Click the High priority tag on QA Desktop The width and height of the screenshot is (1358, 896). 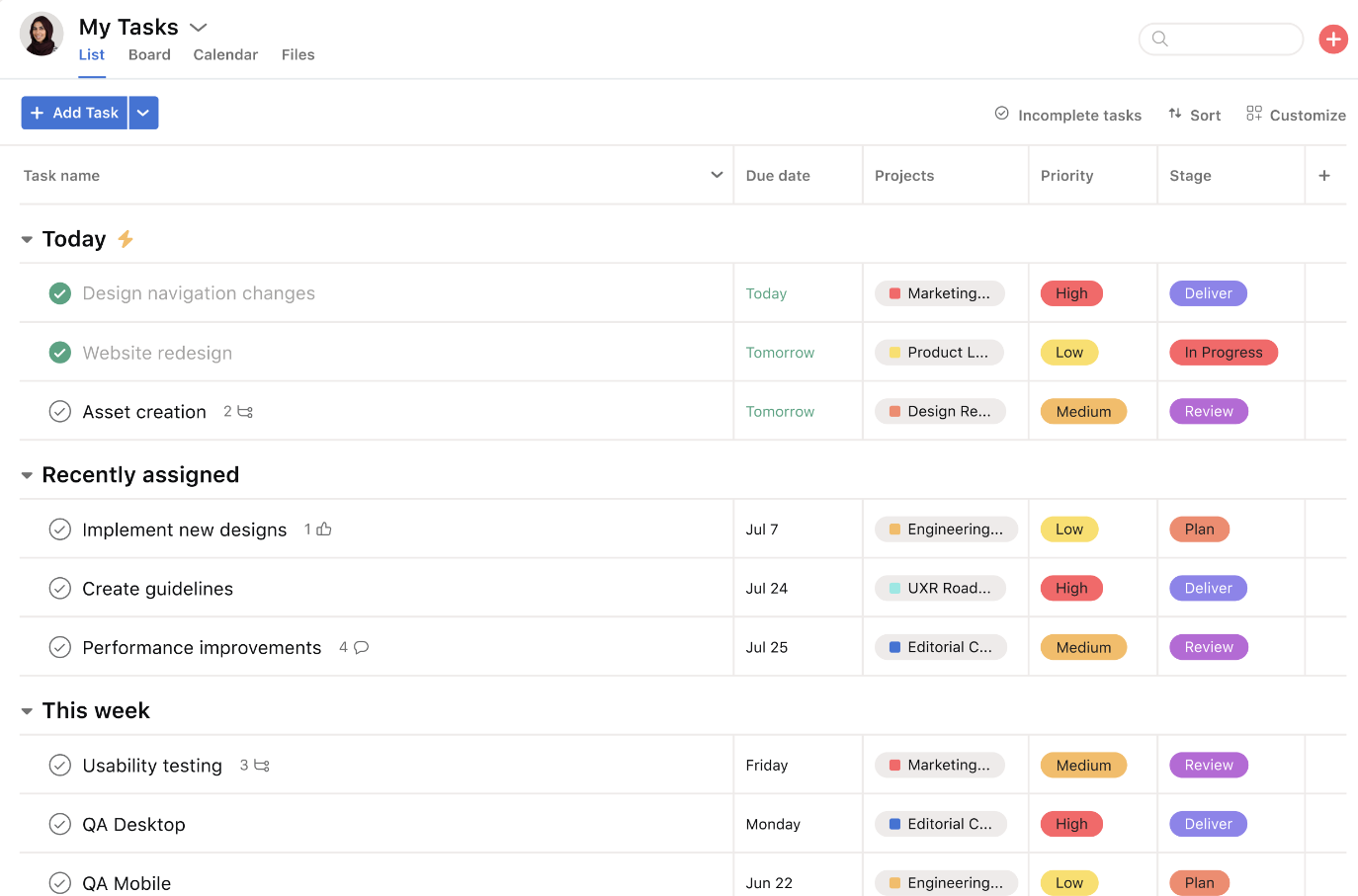[x=1071, y=824]
